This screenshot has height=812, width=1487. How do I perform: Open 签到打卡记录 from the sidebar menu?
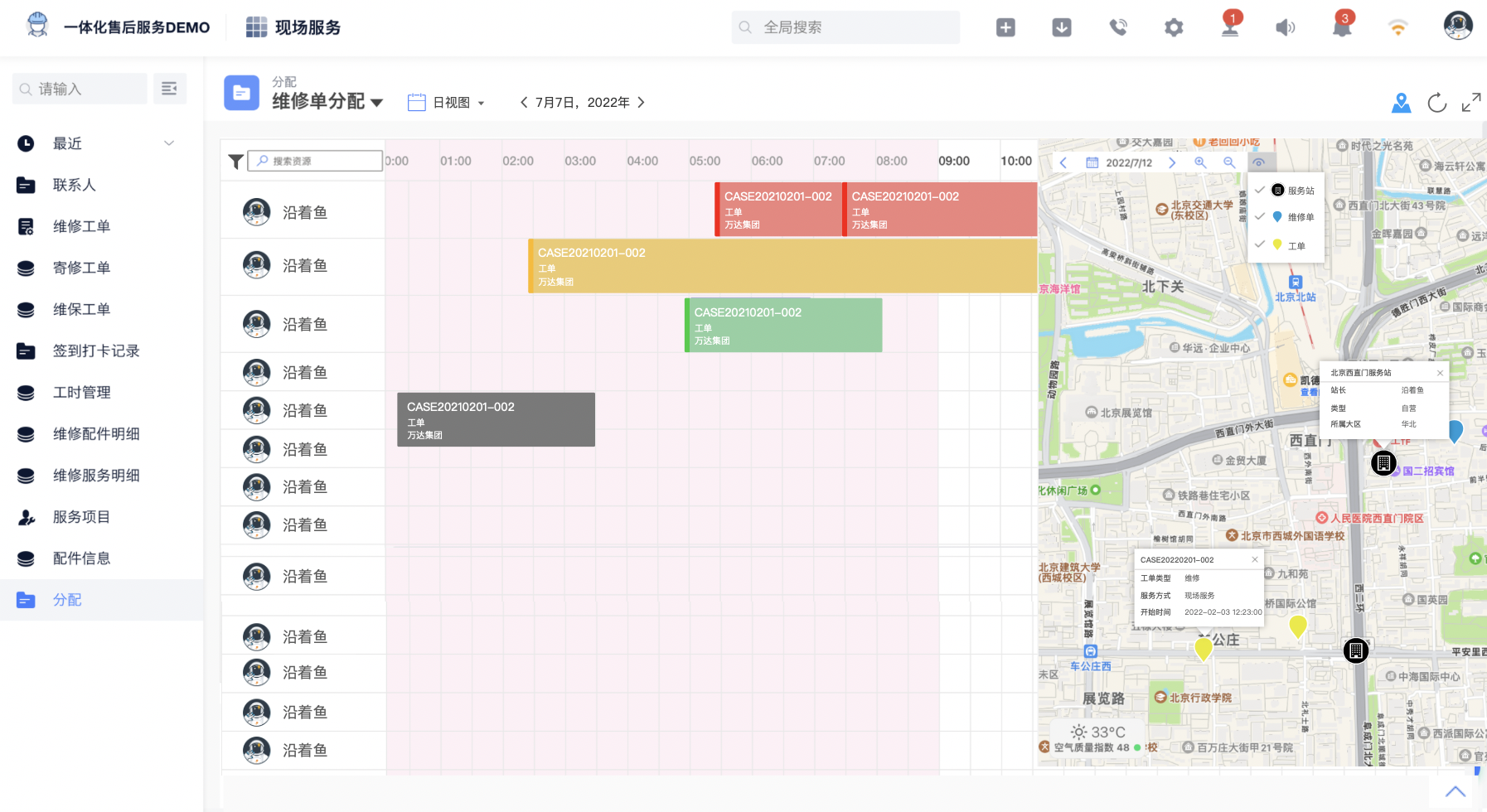(94, 350)
